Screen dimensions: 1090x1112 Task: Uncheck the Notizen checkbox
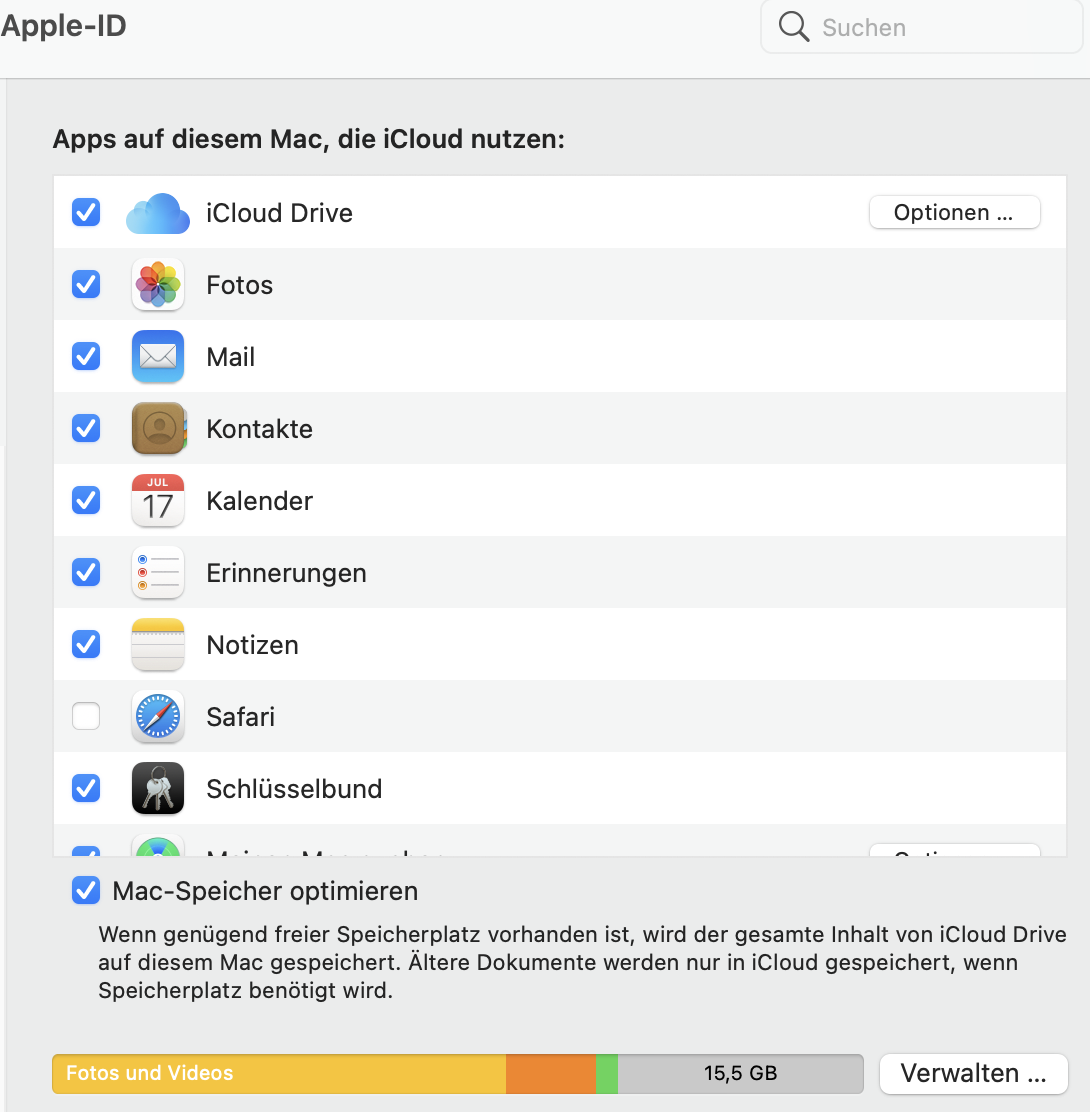coord(86,644)
